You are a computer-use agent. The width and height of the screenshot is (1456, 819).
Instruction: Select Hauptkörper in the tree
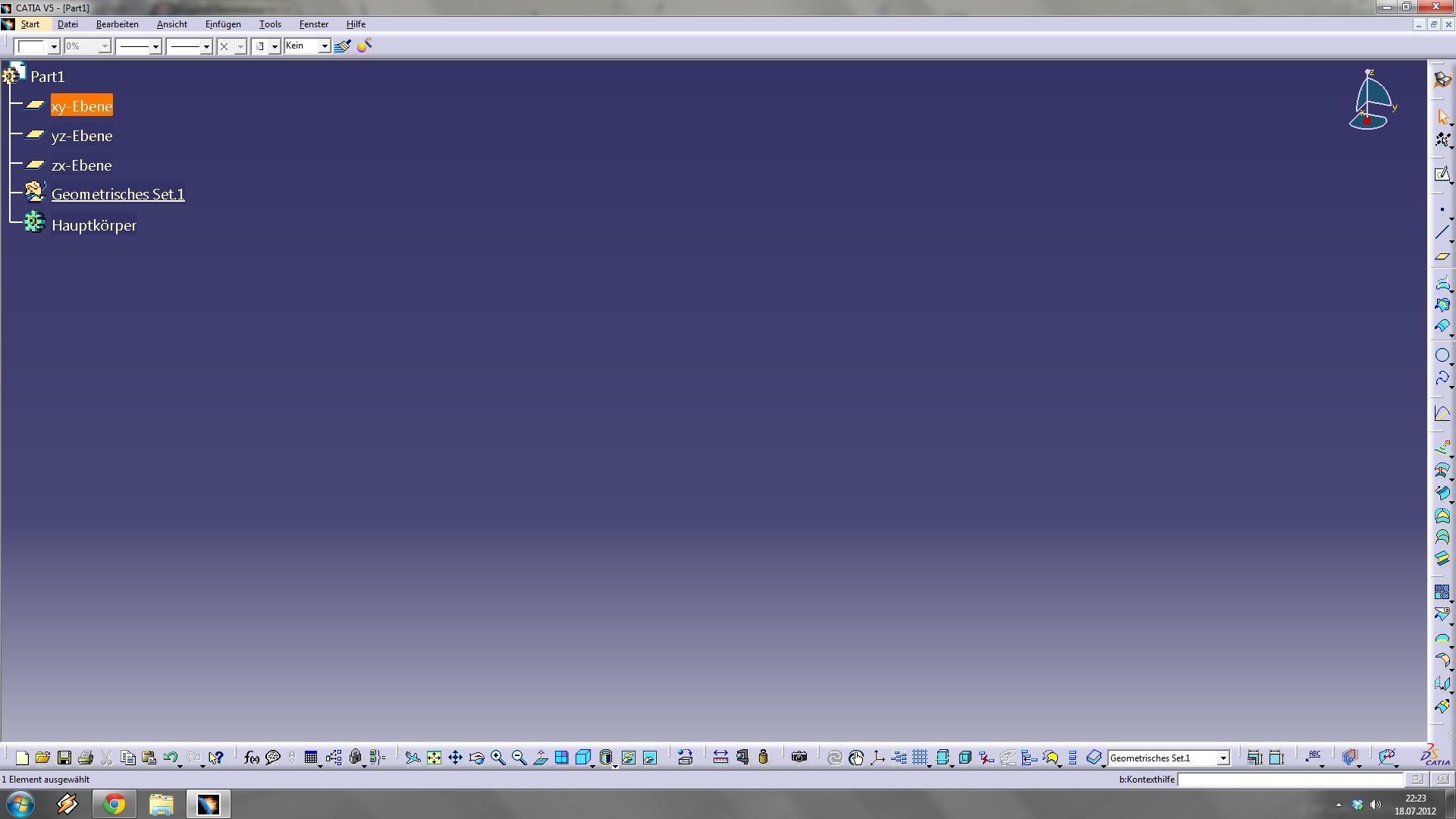pyautogui.click(x=94, y=225)
